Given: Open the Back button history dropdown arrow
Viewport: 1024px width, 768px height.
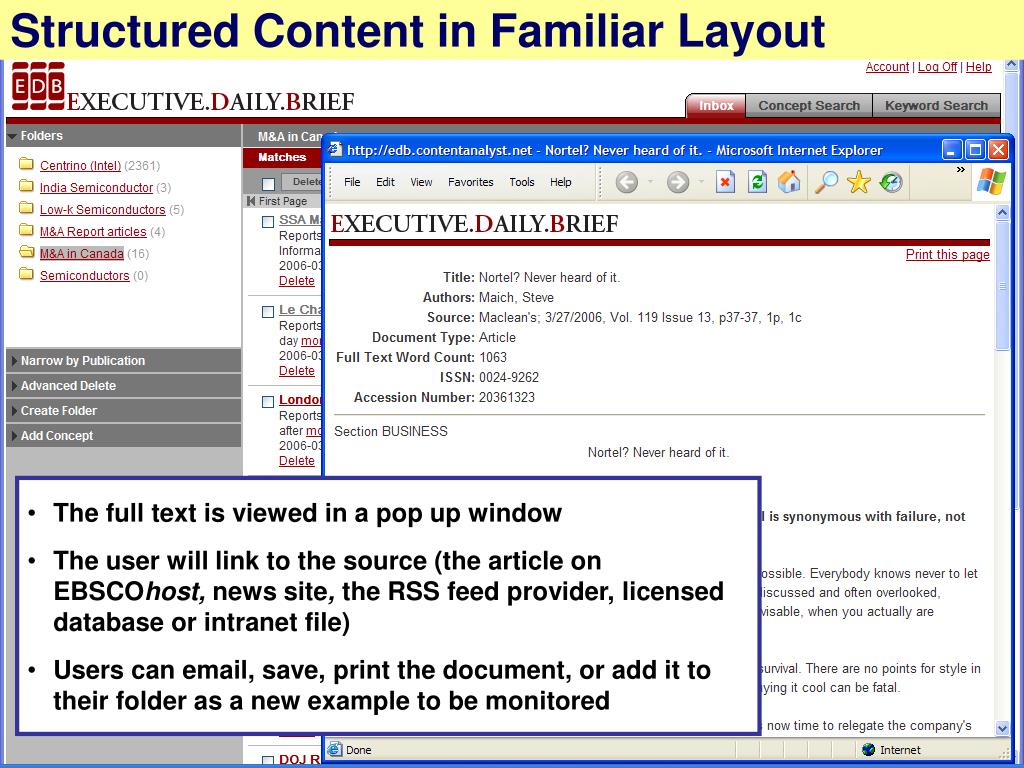Looking at the screenshot, I should [x=650, y=182].
